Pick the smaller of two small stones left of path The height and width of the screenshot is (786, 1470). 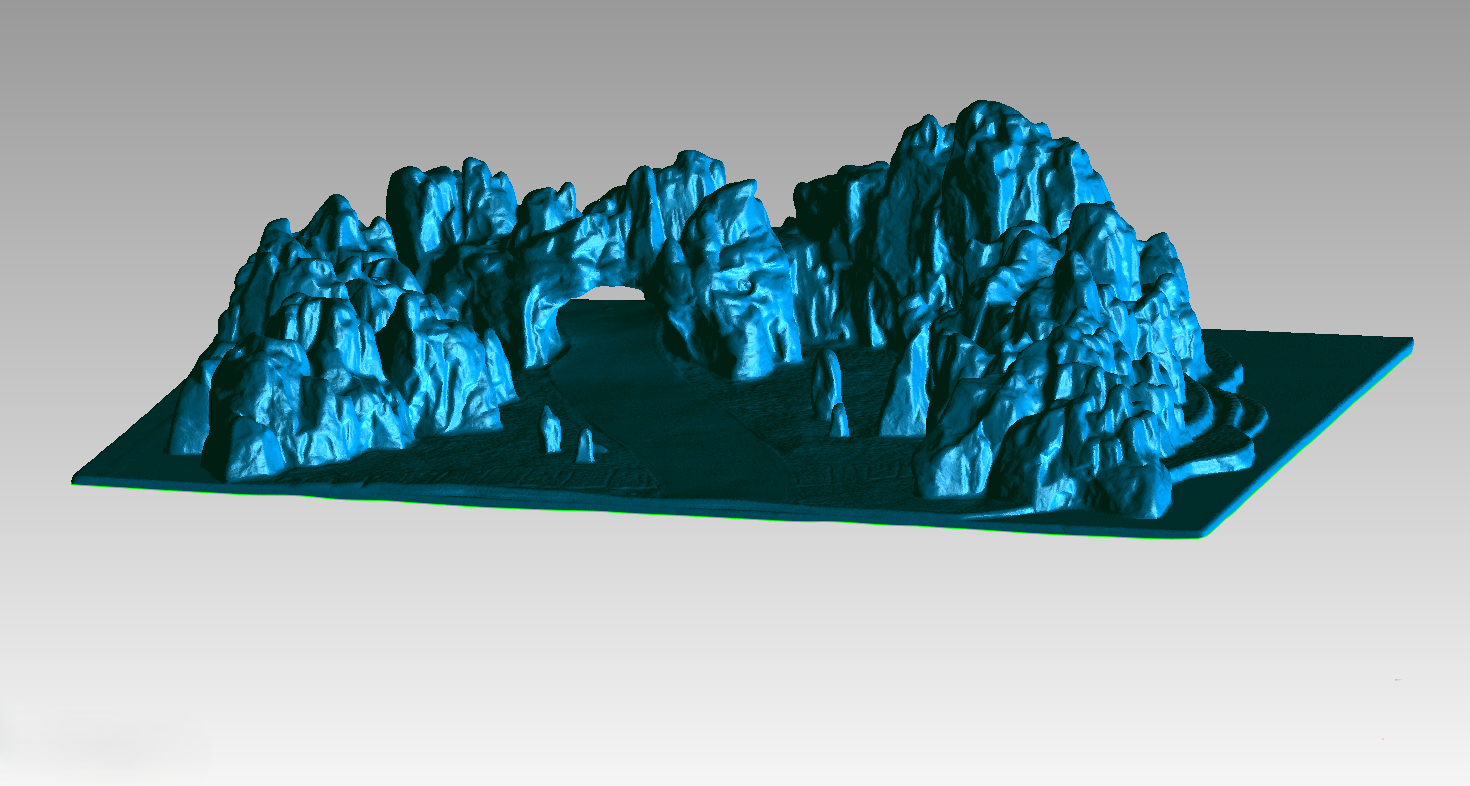[586, 445]
